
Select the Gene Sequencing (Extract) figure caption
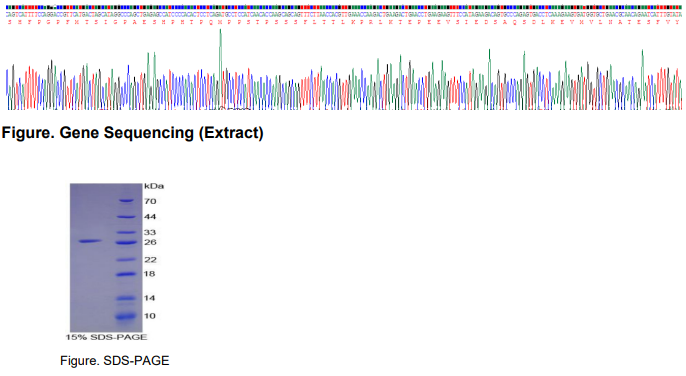coord(133,133)
